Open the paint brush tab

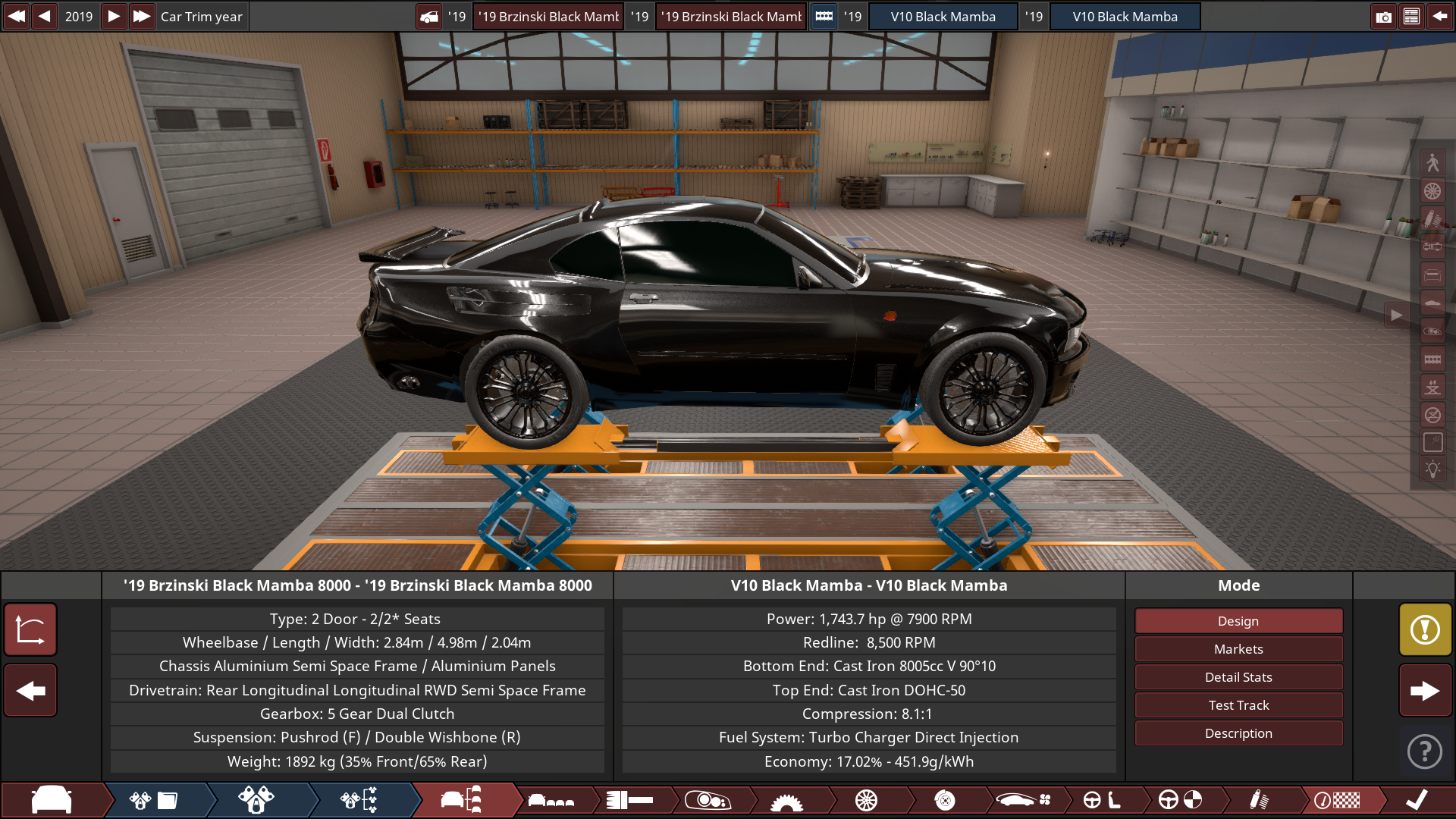[629, 800]
